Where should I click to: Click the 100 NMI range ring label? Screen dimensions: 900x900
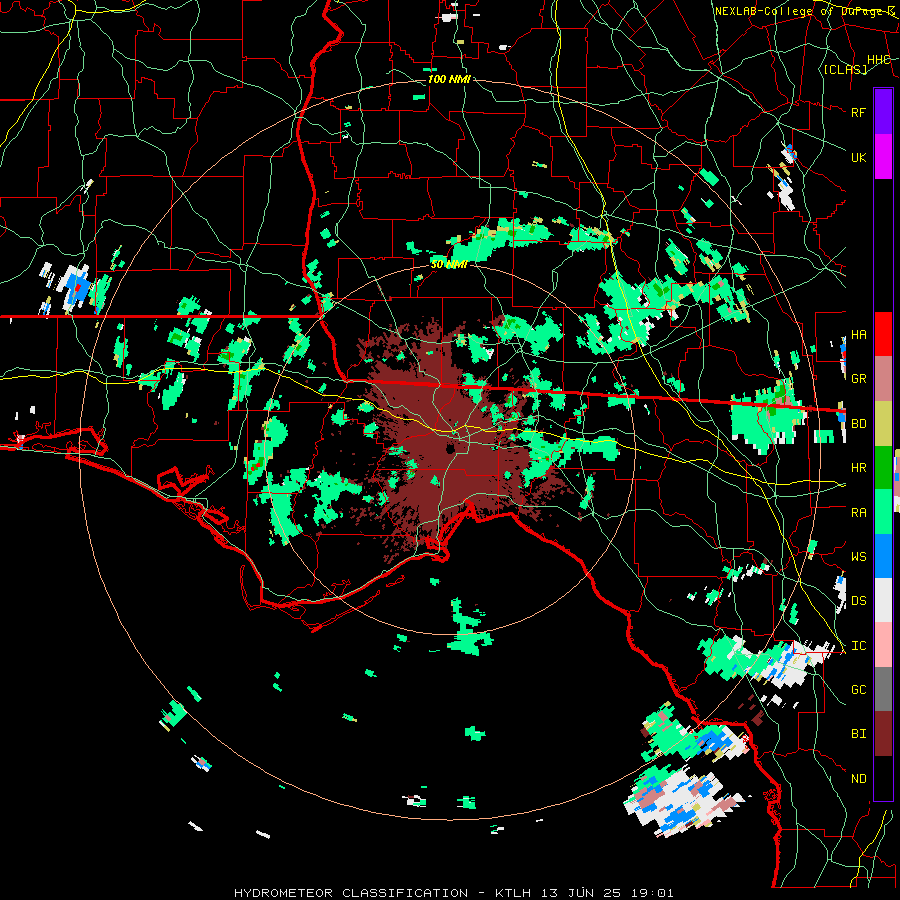point(449,79)
